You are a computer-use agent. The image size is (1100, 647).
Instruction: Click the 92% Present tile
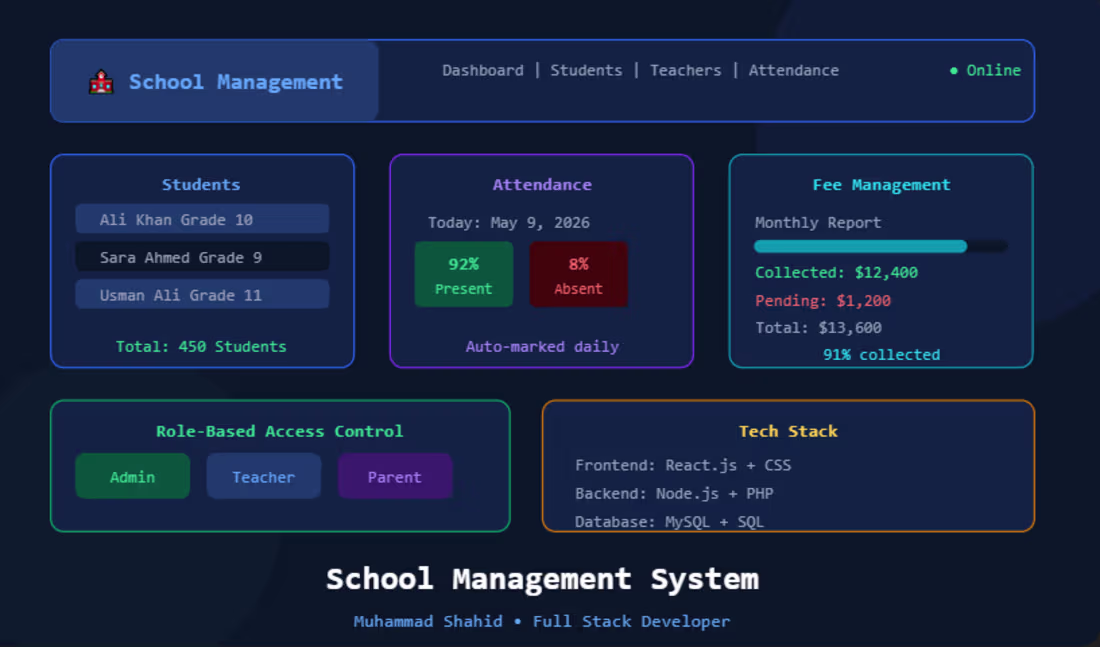click(464, 274)
